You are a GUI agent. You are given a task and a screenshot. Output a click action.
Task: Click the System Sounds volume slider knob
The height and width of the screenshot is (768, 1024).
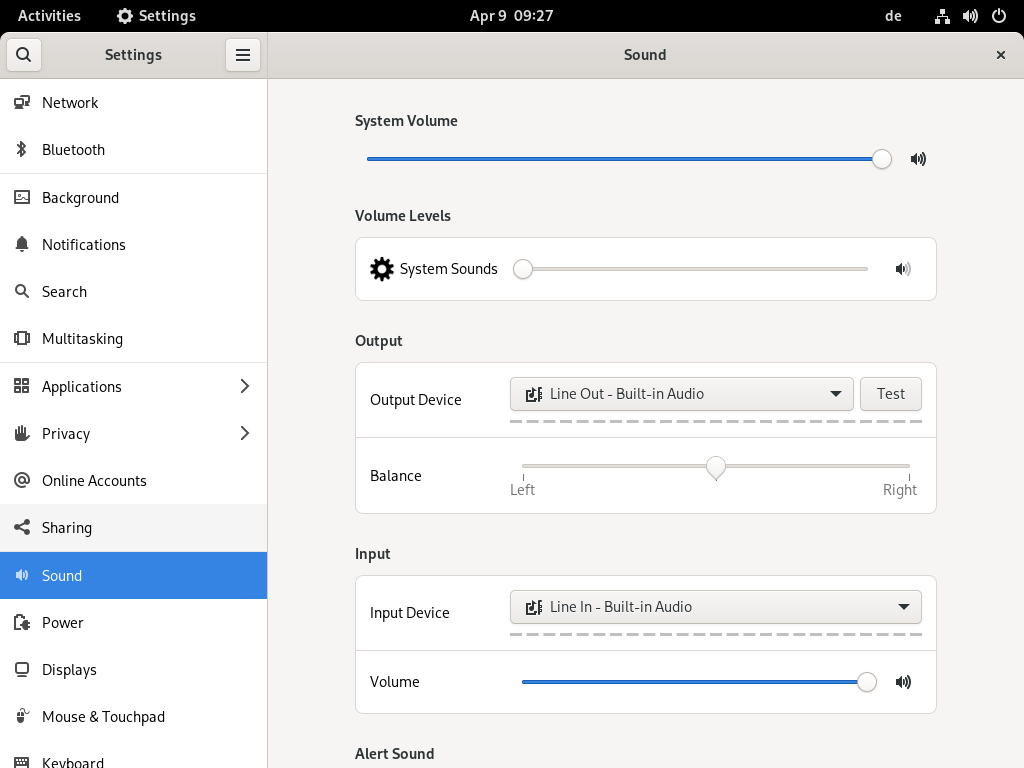523,269
